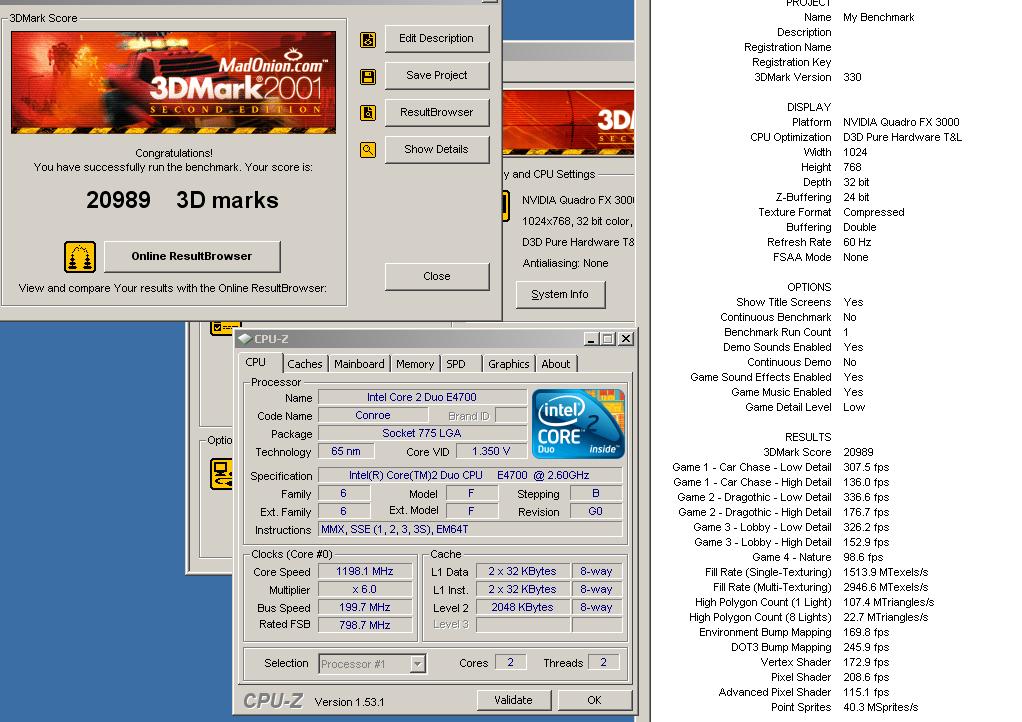Click the ResultBrowser report icon

[x=368, y=112]
